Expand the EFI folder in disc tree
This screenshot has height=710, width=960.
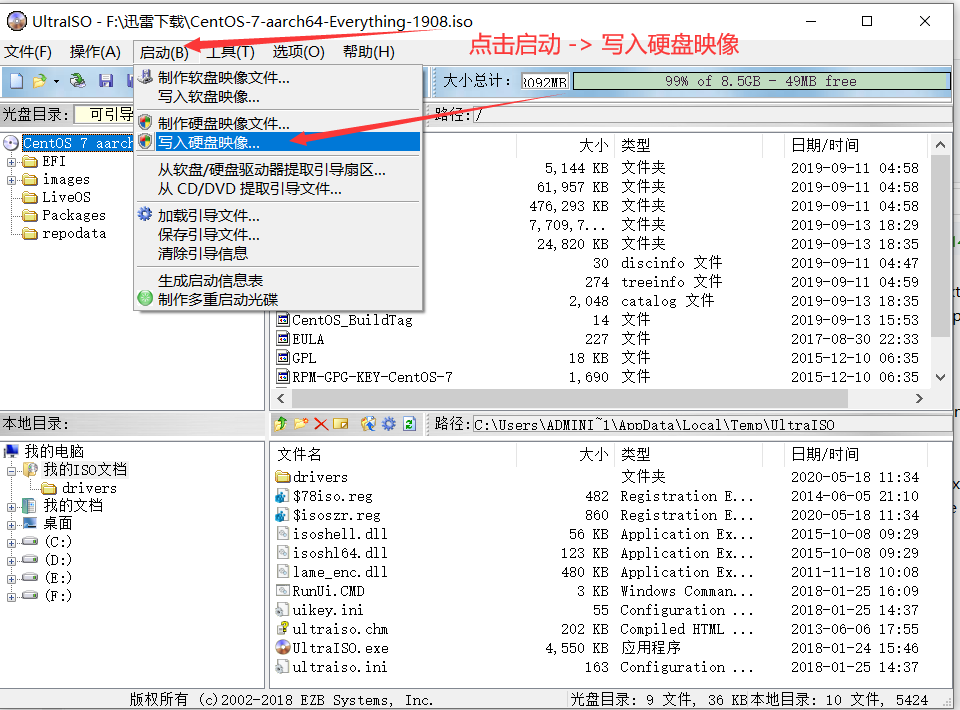pyautogui.click(x=11, y=162)
